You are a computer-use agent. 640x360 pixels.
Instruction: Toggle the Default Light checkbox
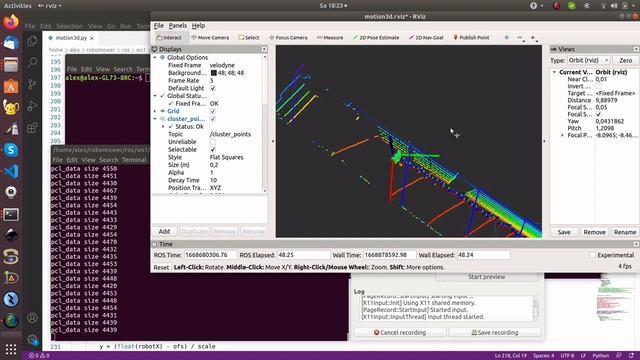point(213,88)
